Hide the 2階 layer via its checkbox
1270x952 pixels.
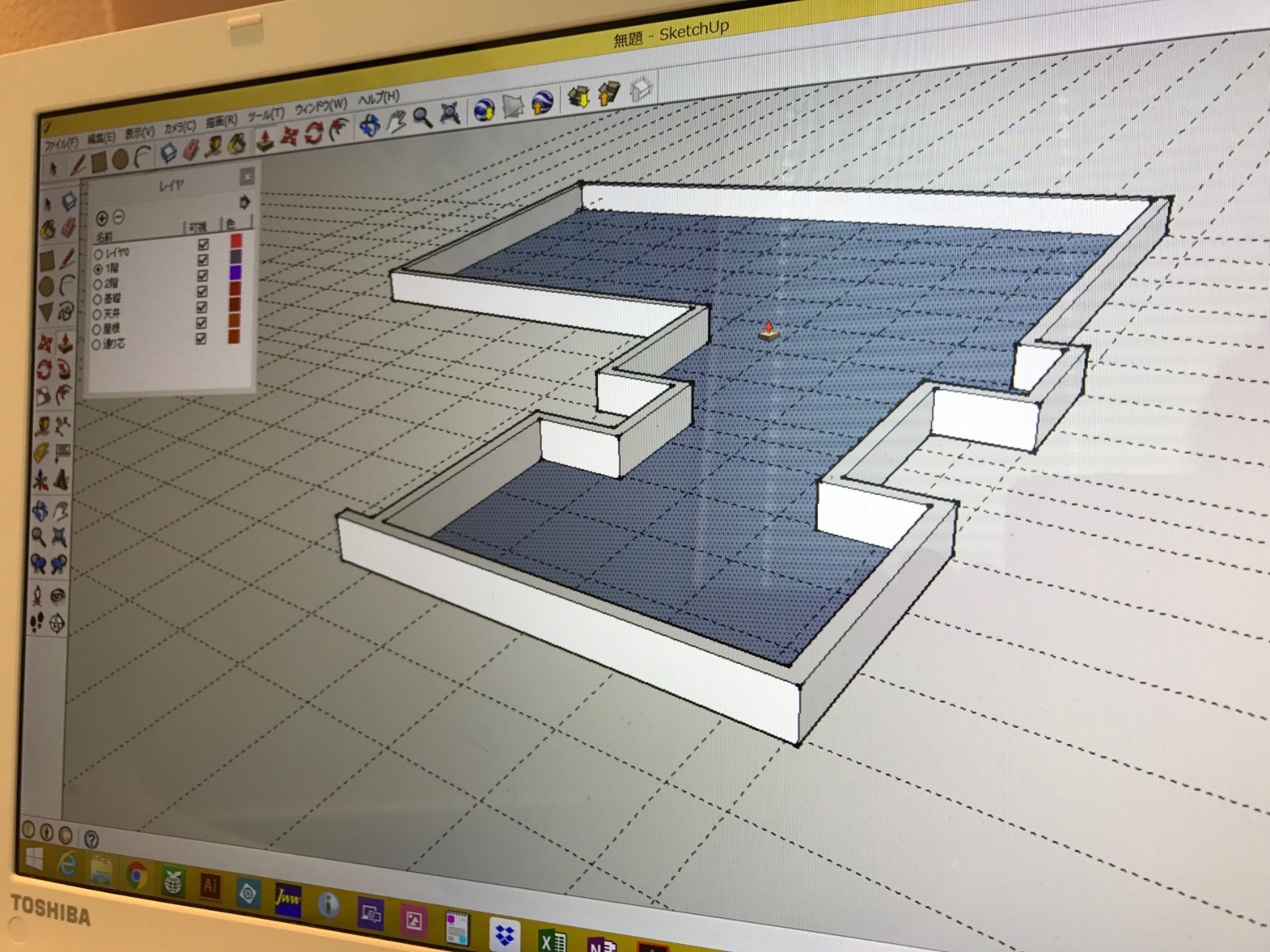(x=202, y=275)
